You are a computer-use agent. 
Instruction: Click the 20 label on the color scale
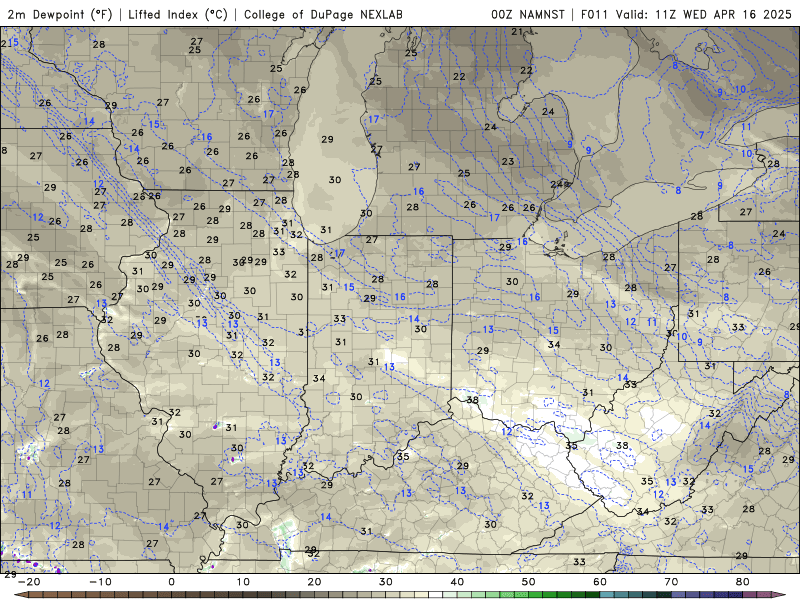click(314, 582)
